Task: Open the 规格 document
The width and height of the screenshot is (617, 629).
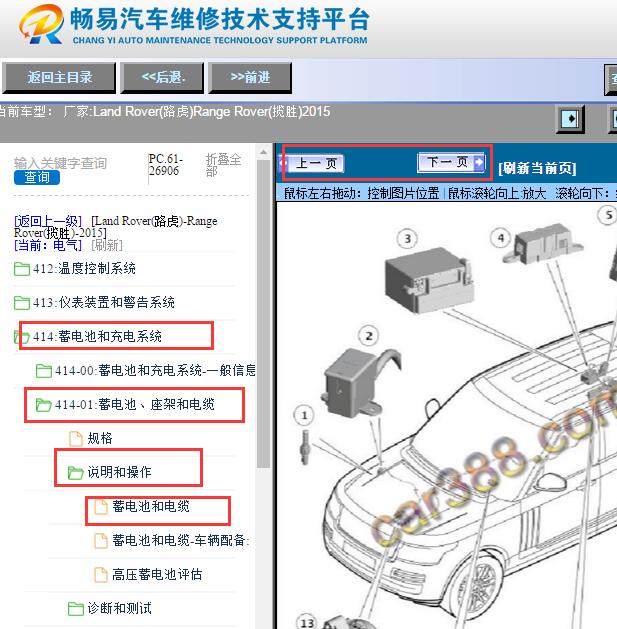Action: click(x=100, y=438)
